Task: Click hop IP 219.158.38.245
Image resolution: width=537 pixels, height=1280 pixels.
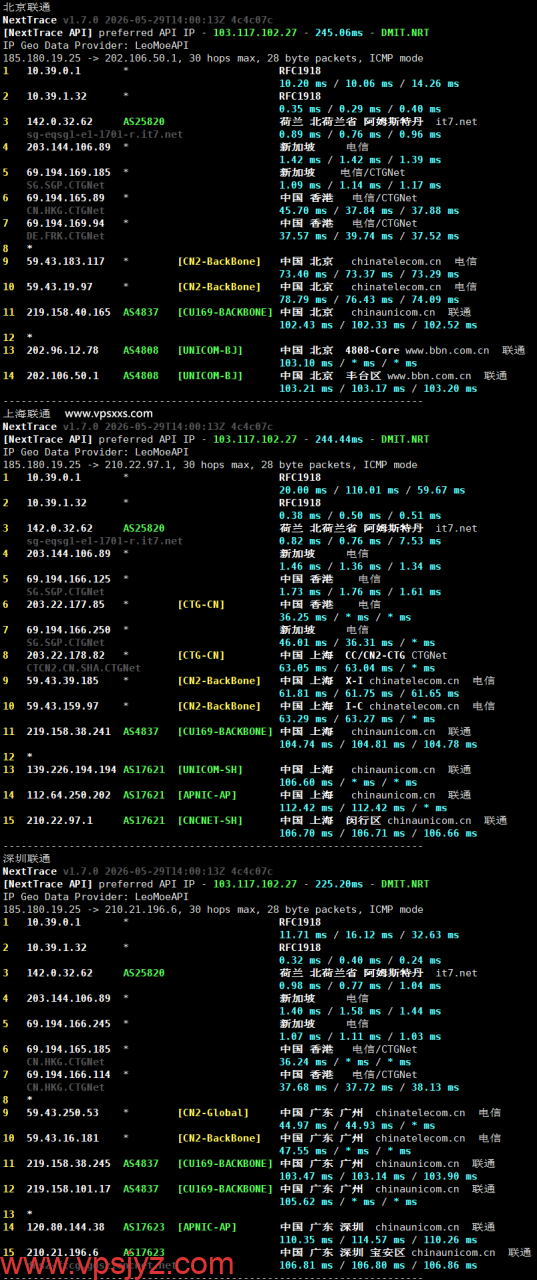Action: pyautogui.click(x=68, y=1163)
